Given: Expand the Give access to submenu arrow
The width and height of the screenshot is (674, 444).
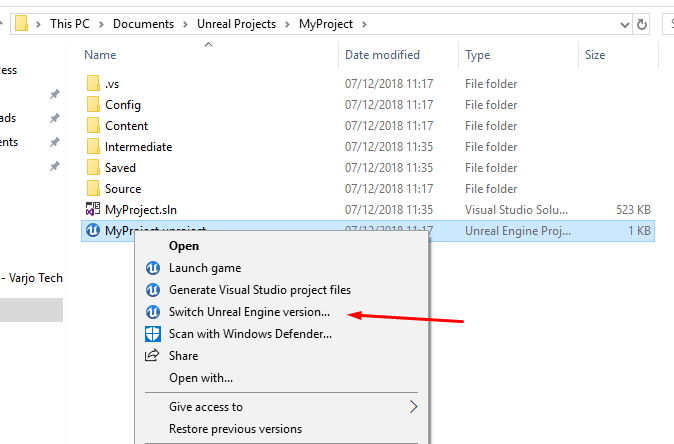Looking at the screenshot, I should click(x=413, y=407).
